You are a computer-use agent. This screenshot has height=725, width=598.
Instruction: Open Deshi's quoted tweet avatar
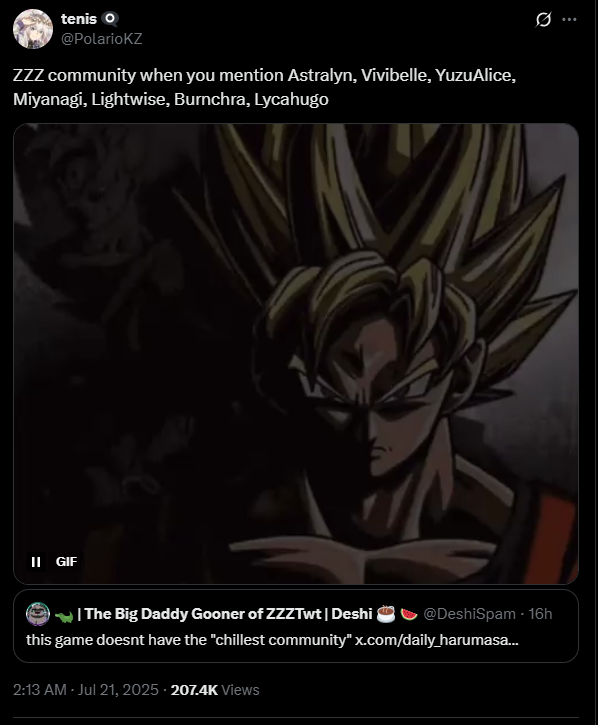38,614
